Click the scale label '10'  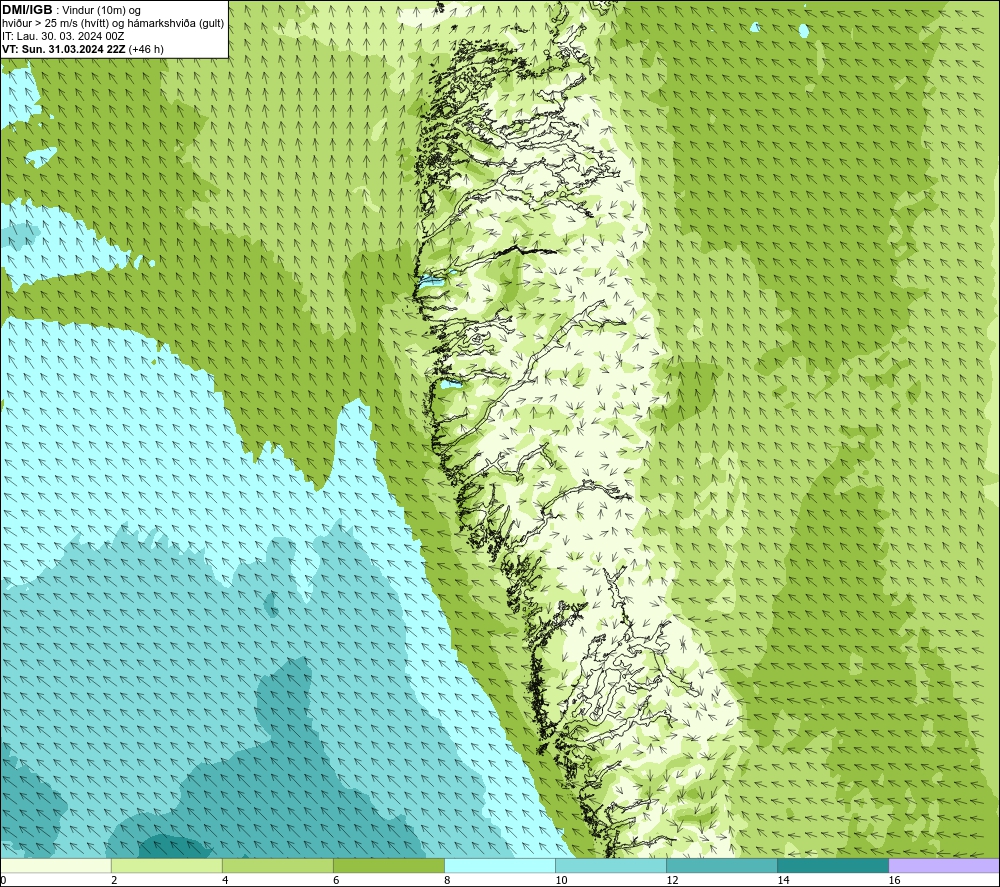click(x=561, y=880)
